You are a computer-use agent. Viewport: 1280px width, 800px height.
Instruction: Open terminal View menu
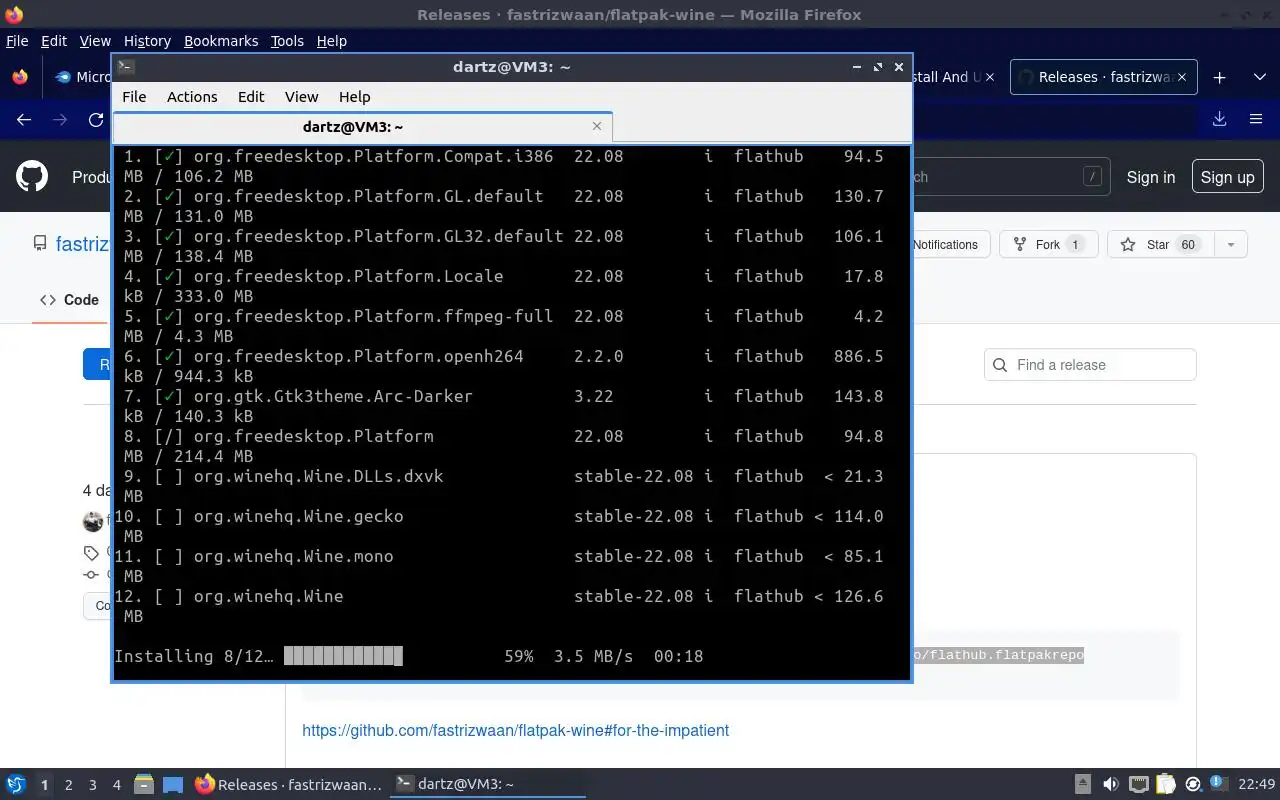301,97
